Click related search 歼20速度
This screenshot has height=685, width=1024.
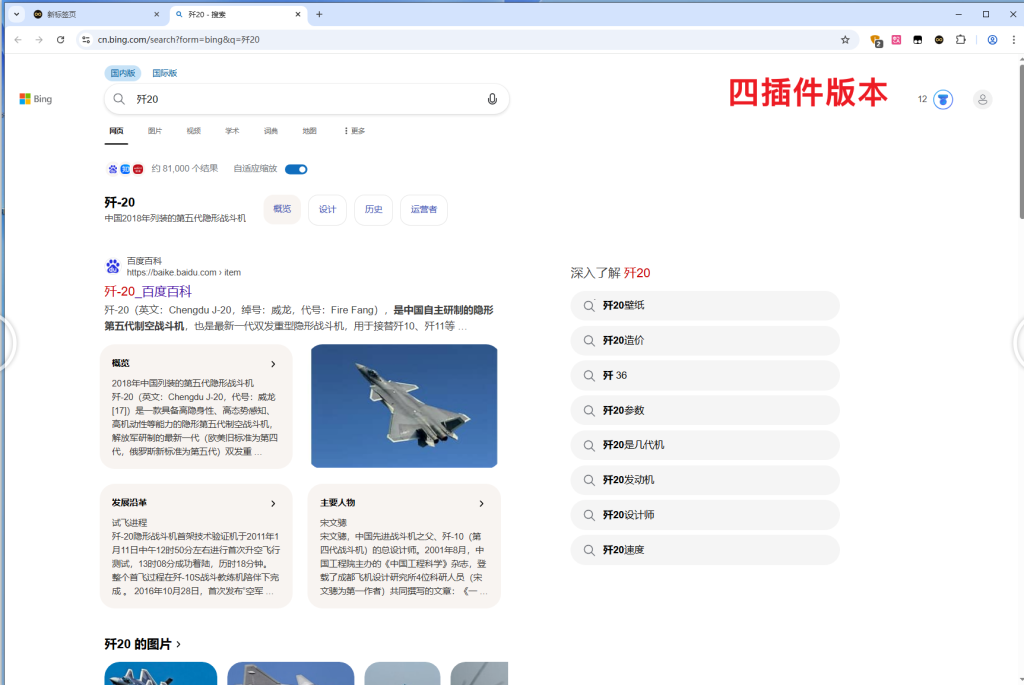click(705, 550)
